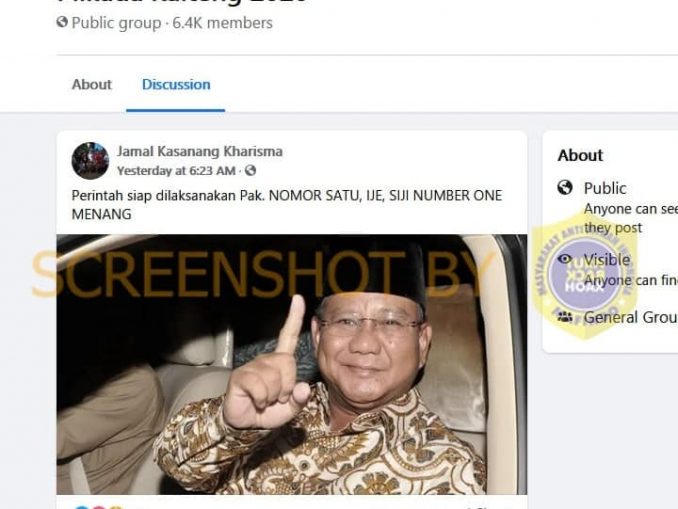Click the privacy globe icon next to the post timestamp
The width and height of the screenshot is (678, 509).
click(250, 170)
